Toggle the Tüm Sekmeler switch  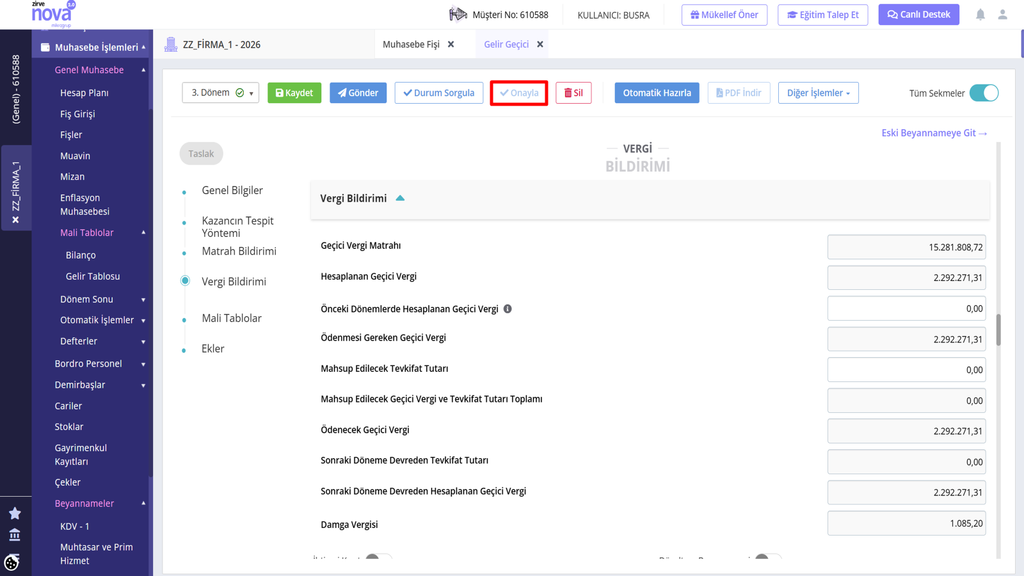coord(984,93)
